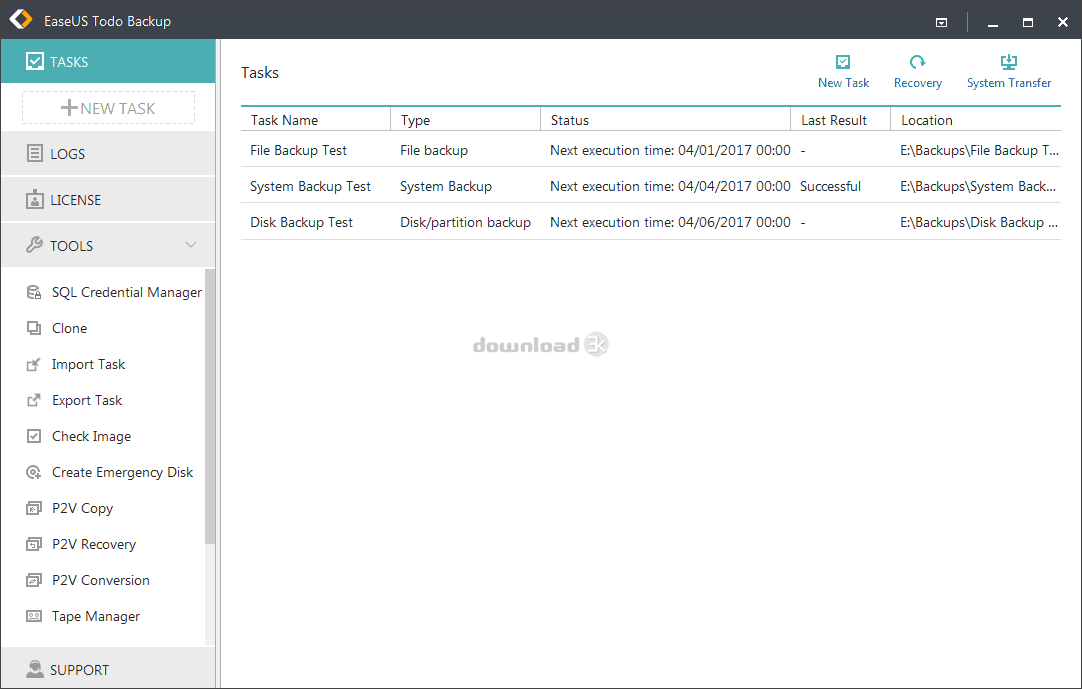Click the Tape Manager icon
This screenshot has height=689, width=1082.
click(34, 616)
